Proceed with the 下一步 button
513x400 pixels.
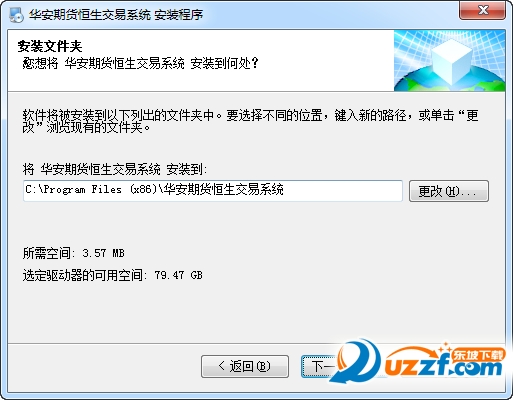(320, 366)
